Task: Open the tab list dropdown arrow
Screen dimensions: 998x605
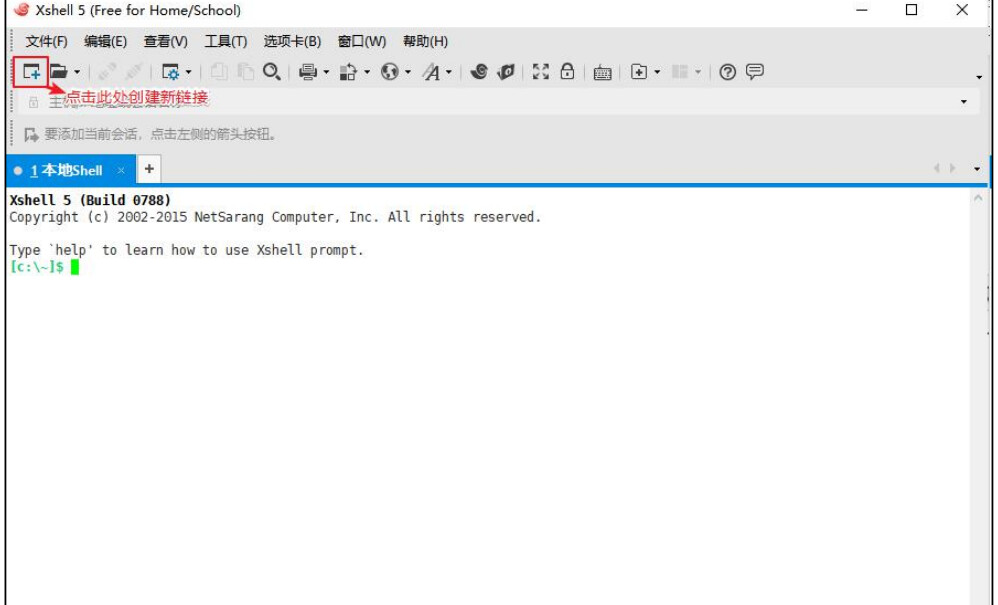Action: (x=977, y=169)
